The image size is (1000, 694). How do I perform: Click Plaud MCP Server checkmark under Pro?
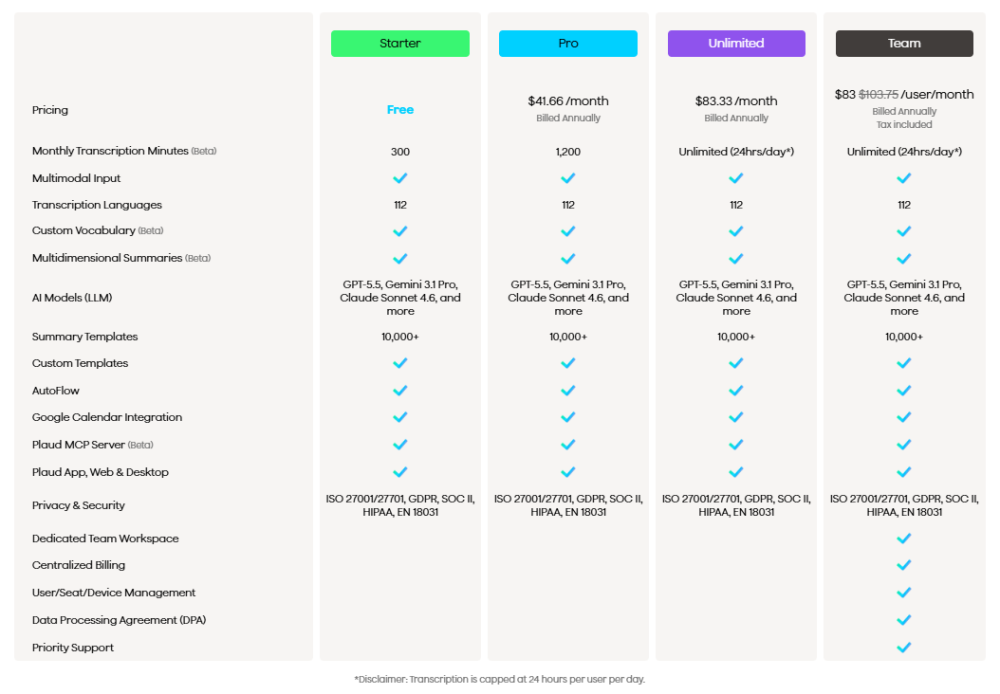point(568,445)
